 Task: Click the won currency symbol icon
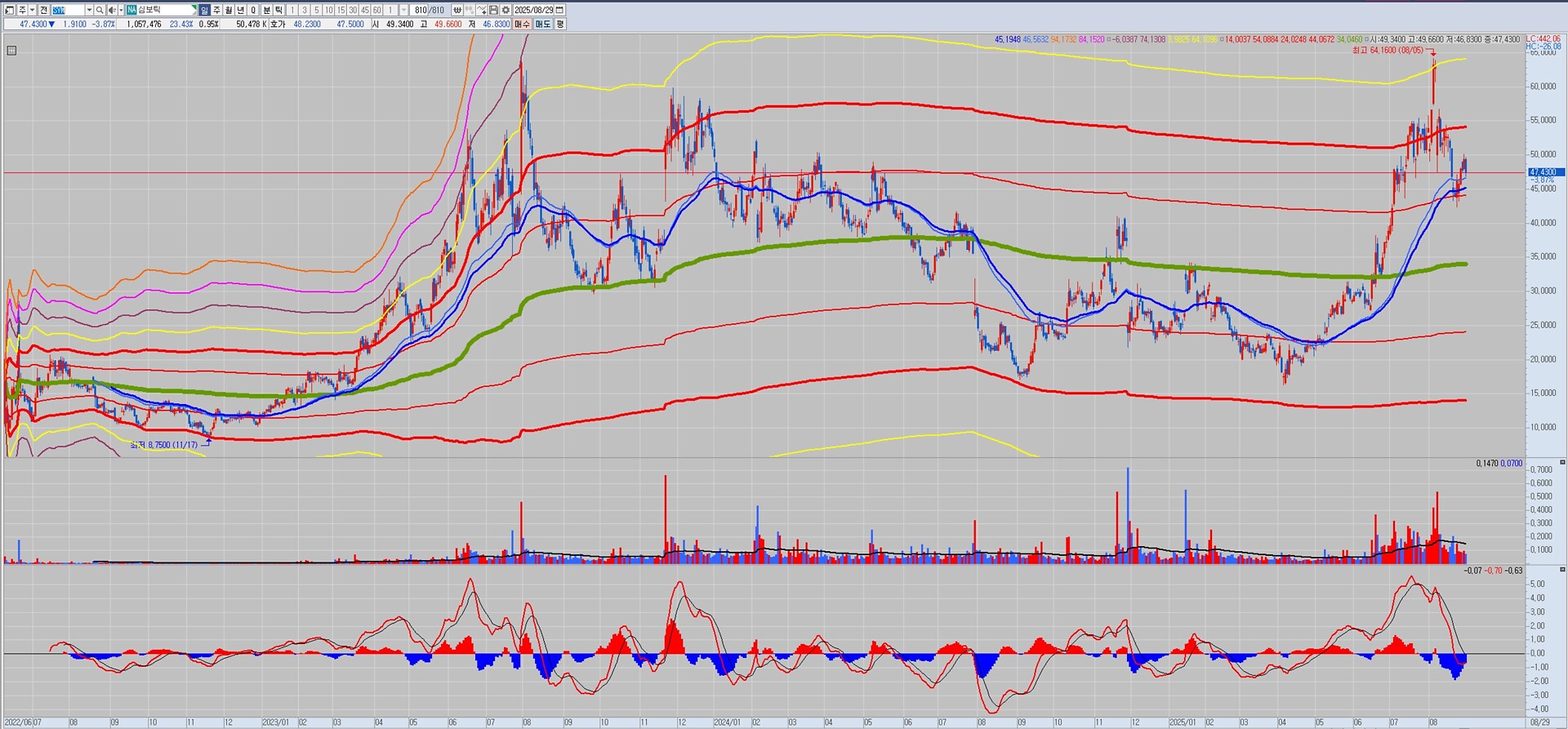(x=457, y=10)
